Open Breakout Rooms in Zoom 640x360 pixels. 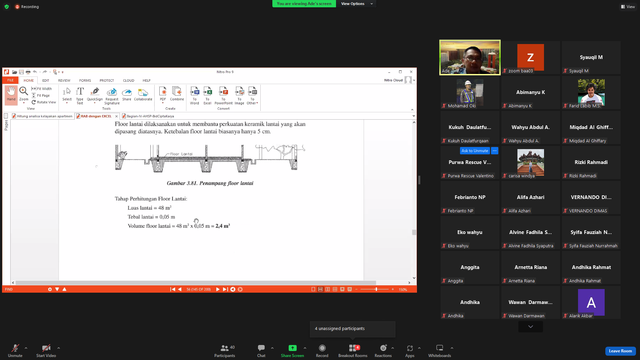click(353, 350)
